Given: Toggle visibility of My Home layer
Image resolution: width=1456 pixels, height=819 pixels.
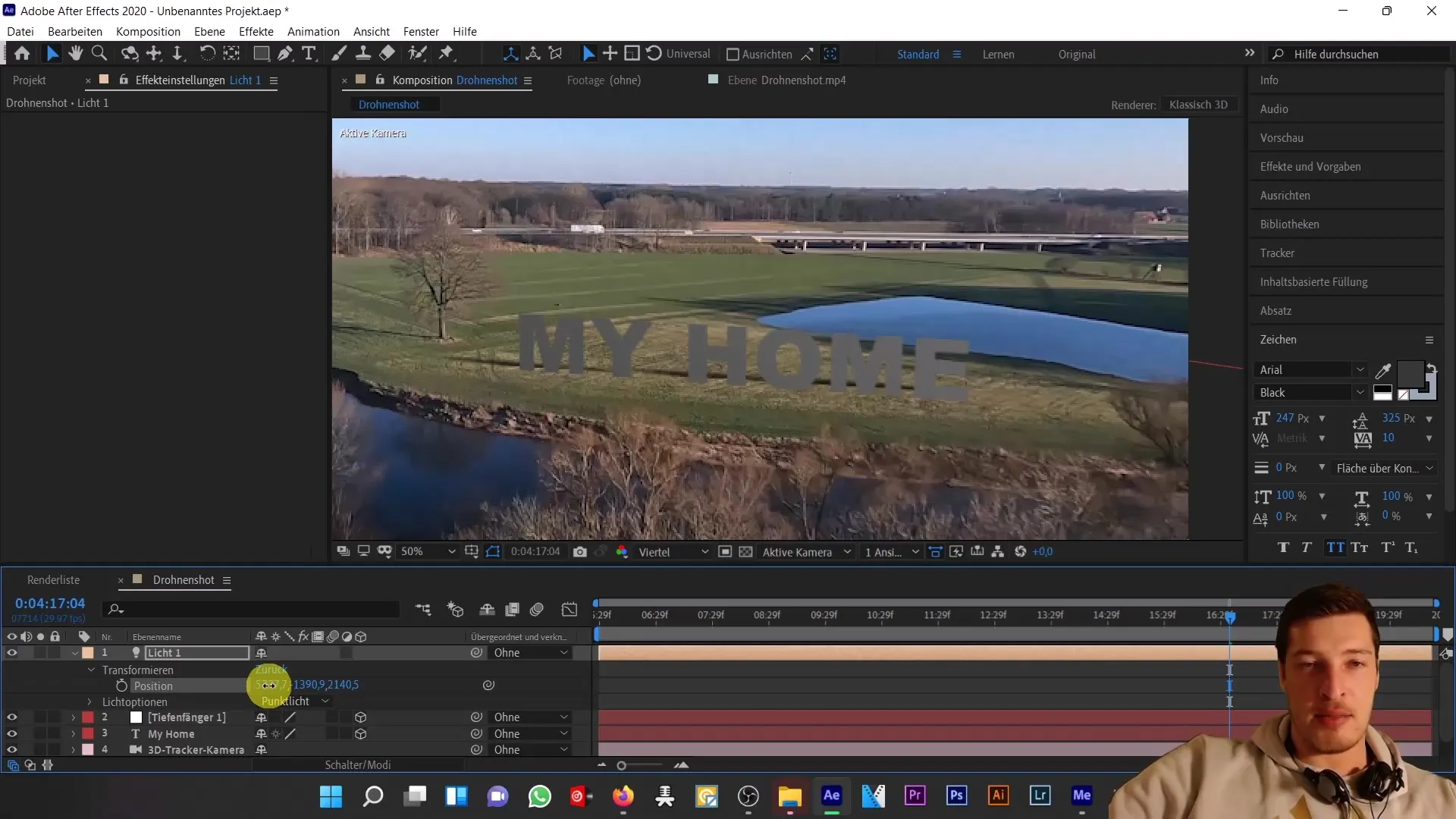Looking at the screenshot, I should click(x=12, y=733).
